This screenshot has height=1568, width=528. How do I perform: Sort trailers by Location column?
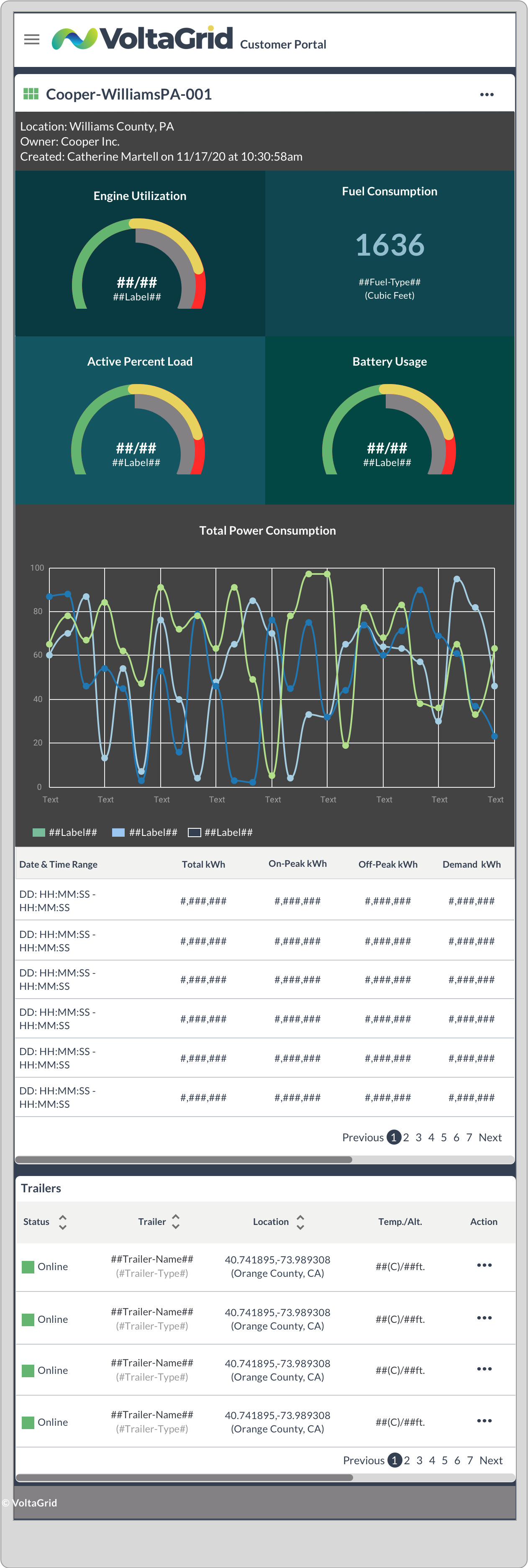300,1222
